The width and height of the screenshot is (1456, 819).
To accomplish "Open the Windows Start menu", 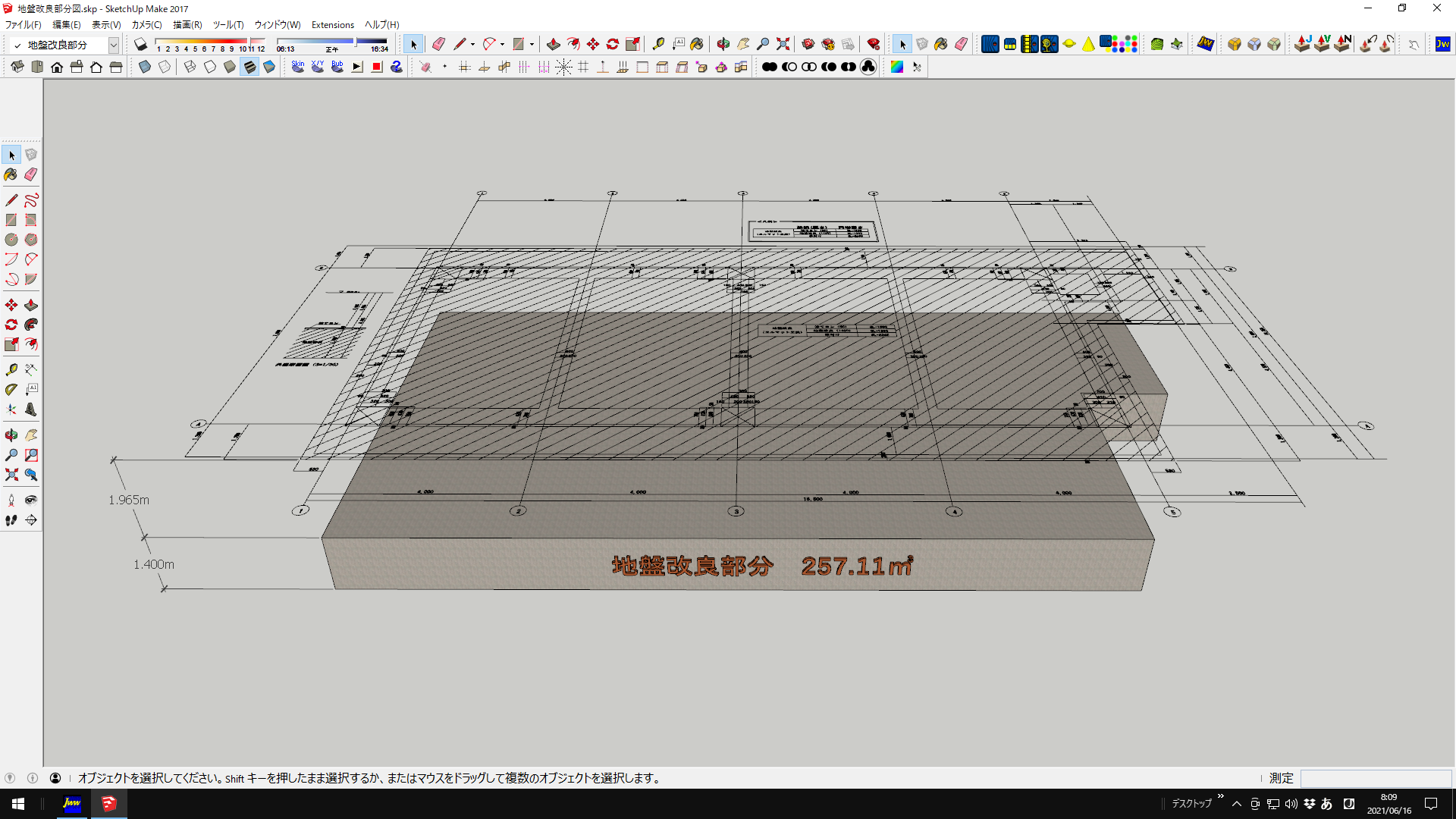I will [18, 804].
